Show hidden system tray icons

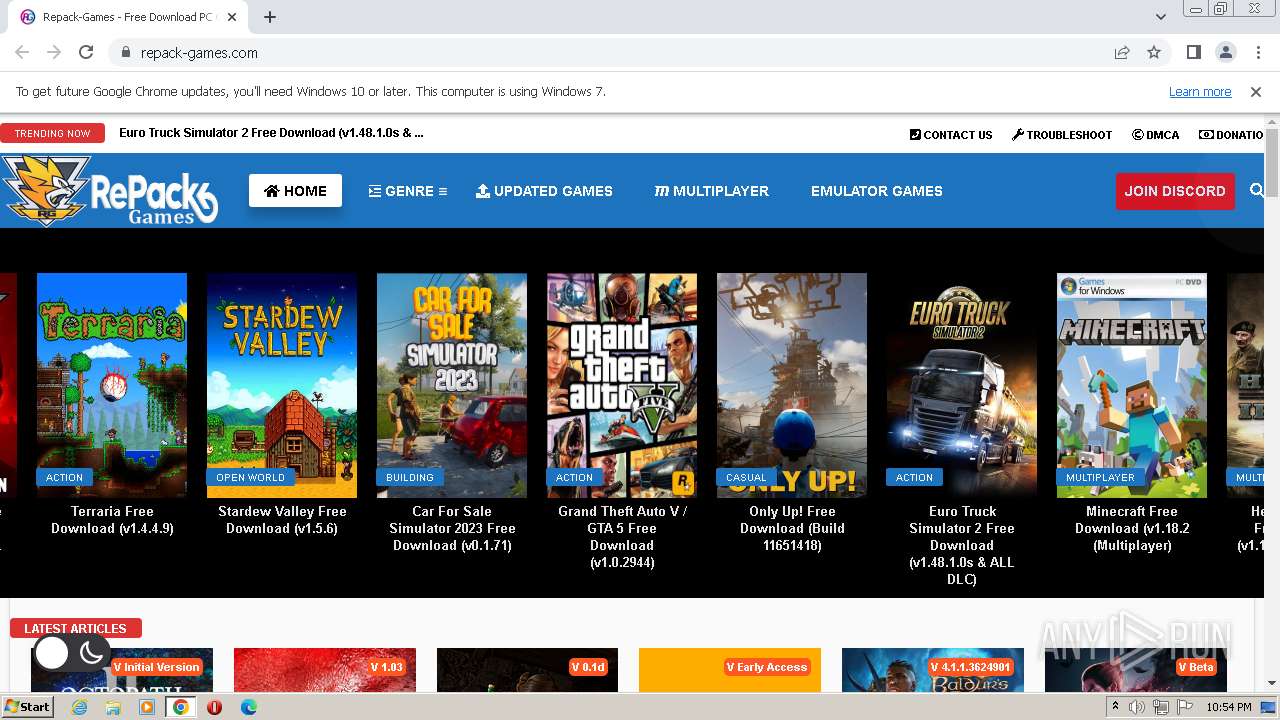tap(1116, 707)
